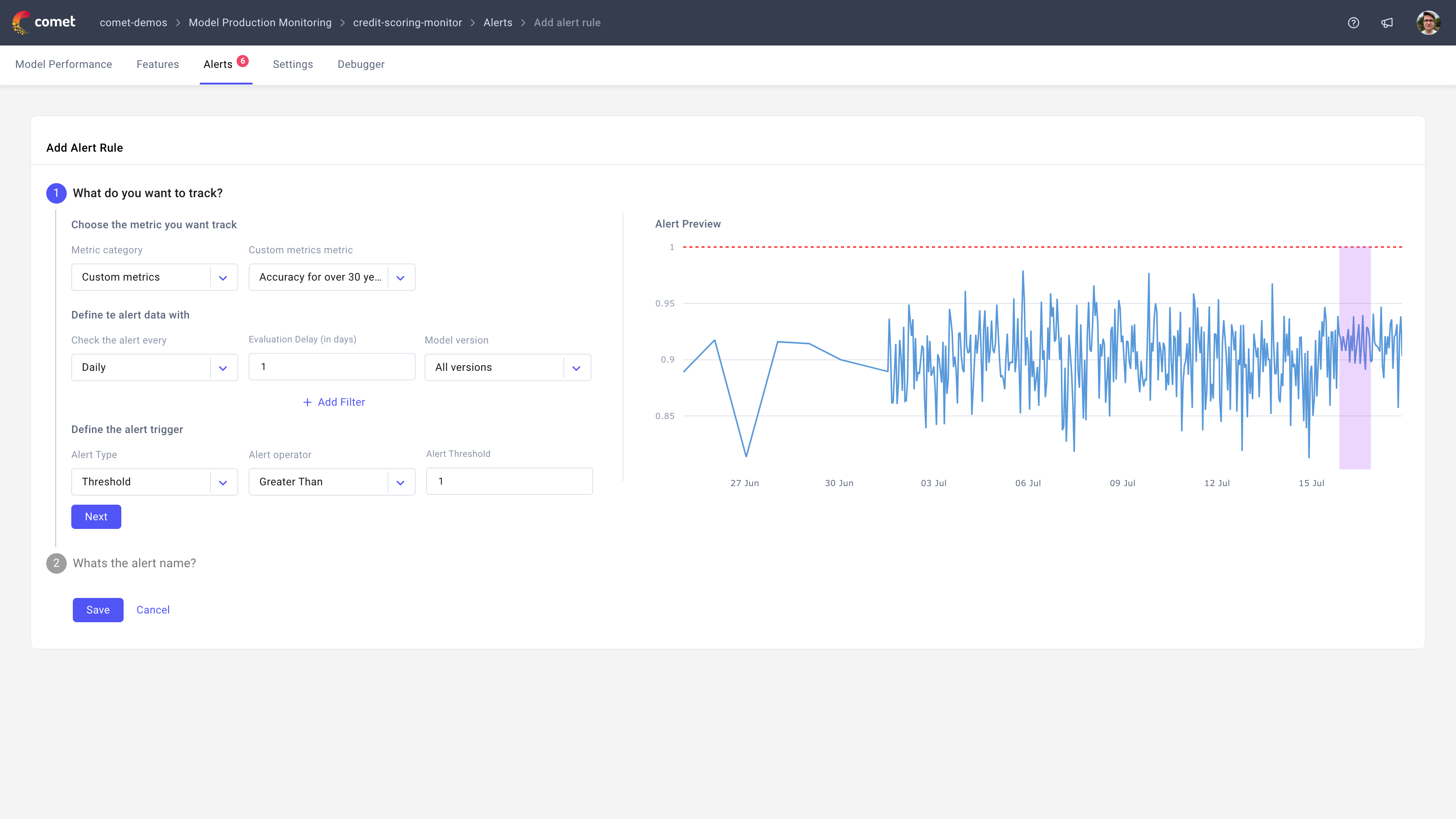Click step 1 circle indicator
1456x819 pixels.
tap(56, 193)
